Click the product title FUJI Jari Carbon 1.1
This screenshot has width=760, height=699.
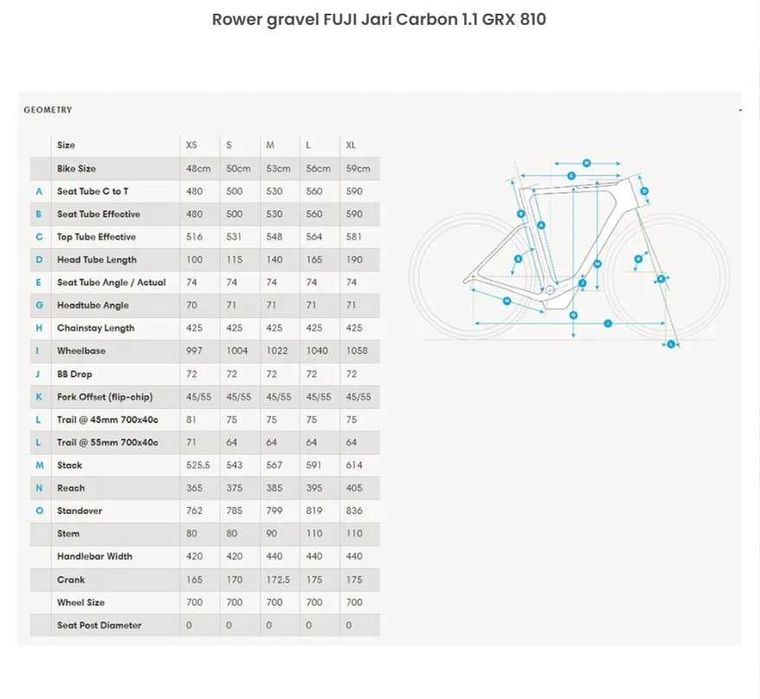[379, 19]
